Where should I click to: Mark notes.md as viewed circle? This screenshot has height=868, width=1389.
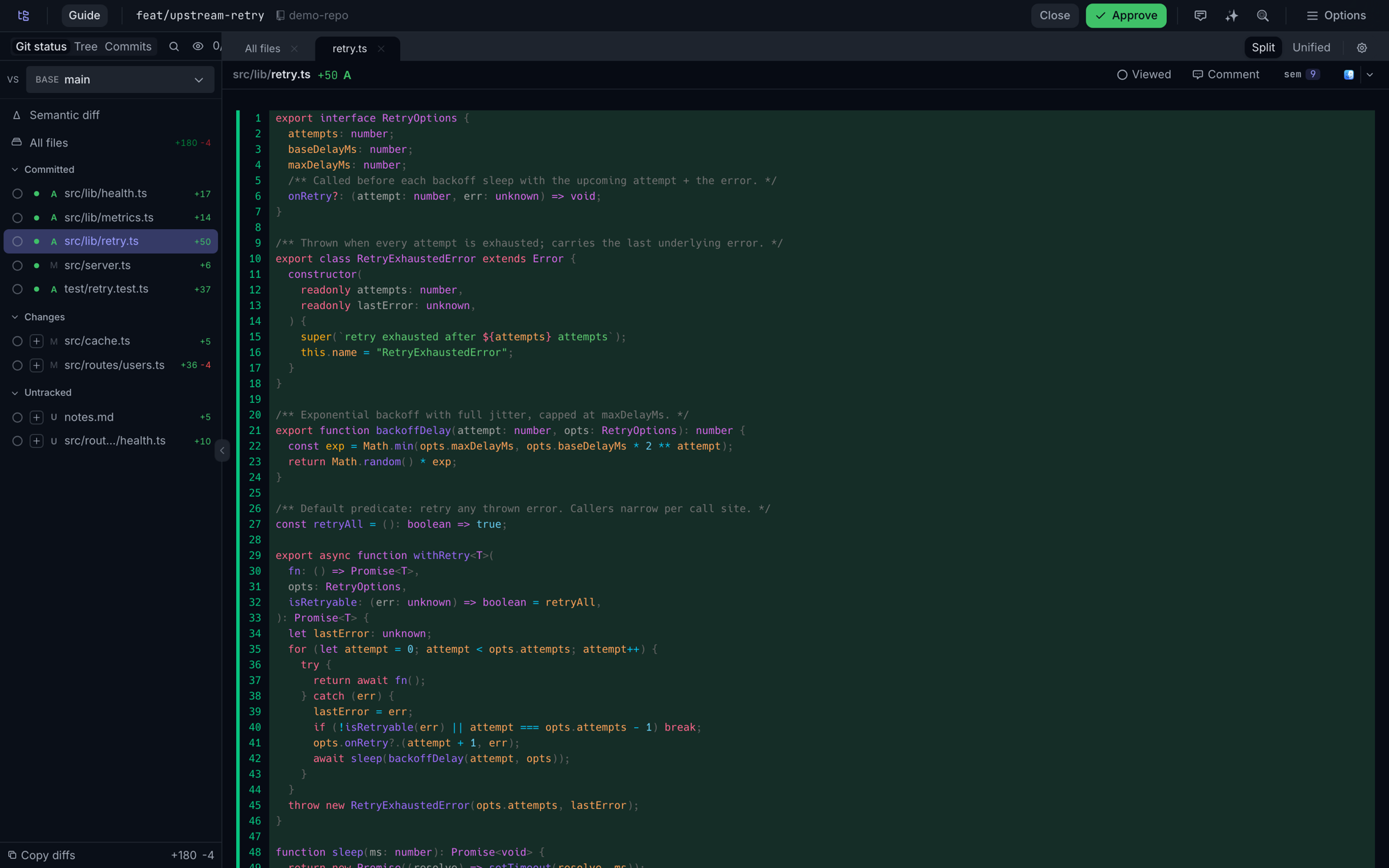point(17,417)
